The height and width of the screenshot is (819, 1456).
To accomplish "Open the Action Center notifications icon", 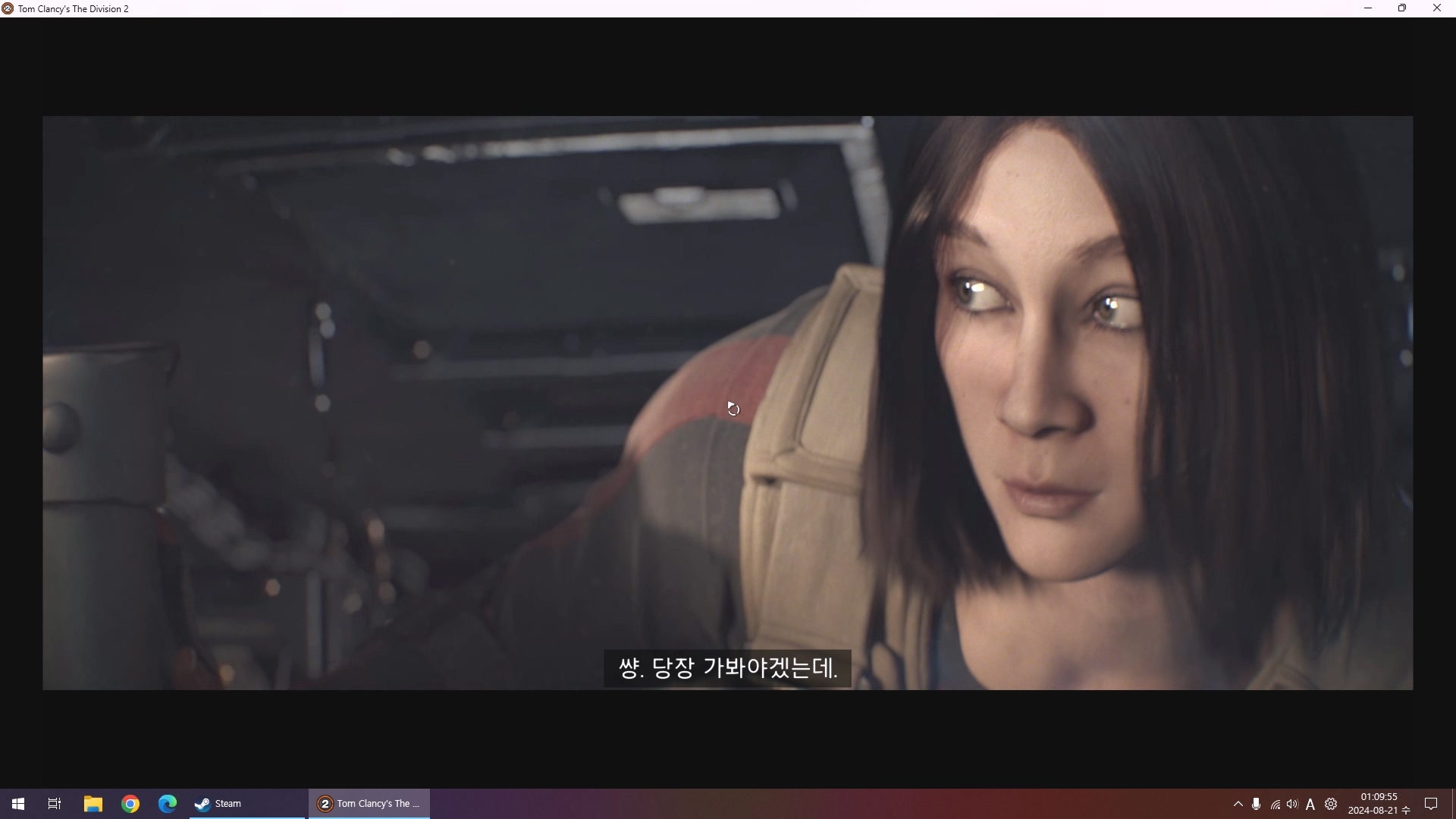I will tap(1431, 804).
